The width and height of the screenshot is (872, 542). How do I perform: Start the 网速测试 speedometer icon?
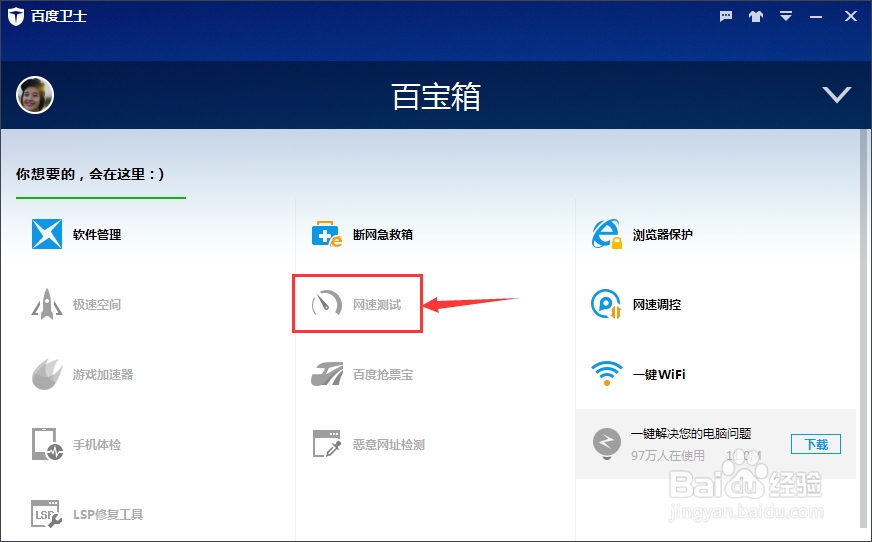326,304
